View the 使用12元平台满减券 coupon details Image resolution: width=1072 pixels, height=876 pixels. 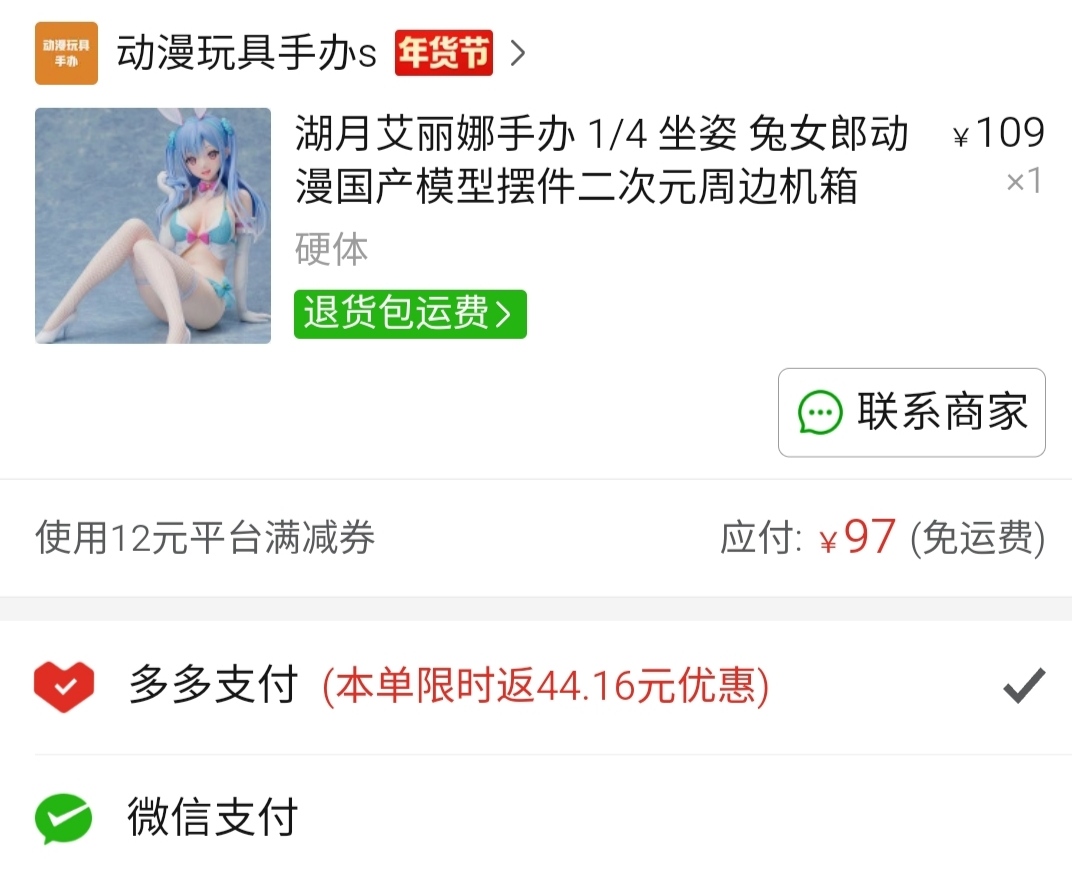pyautogui.click(x=205, y=537)
